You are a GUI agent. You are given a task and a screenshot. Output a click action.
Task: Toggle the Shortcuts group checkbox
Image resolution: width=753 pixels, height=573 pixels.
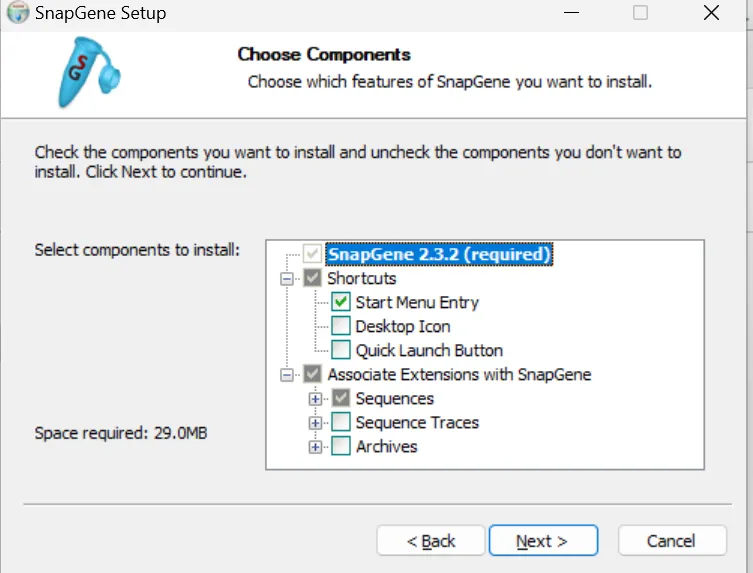pyautogui.click(x=313, y=278)
